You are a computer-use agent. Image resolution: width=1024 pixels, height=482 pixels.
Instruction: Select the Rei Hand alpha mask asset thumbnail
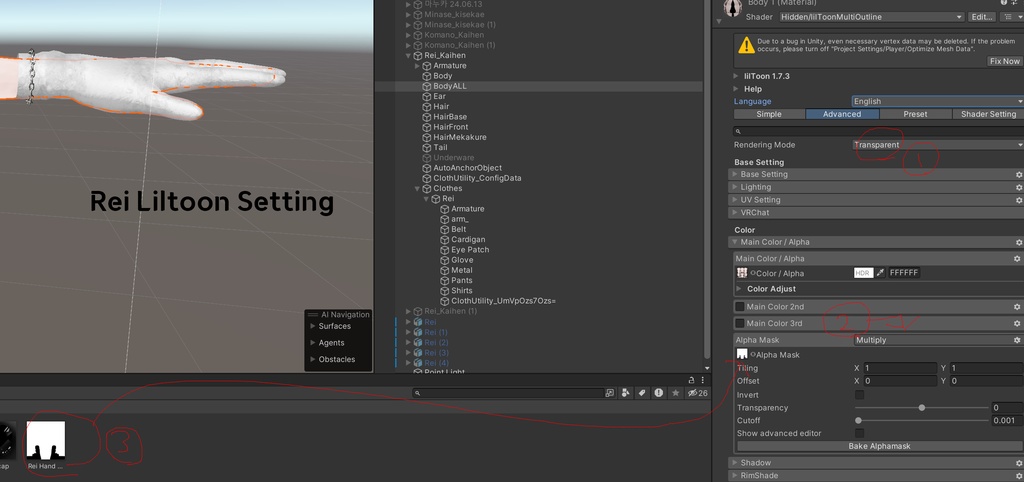pos(46,440)
